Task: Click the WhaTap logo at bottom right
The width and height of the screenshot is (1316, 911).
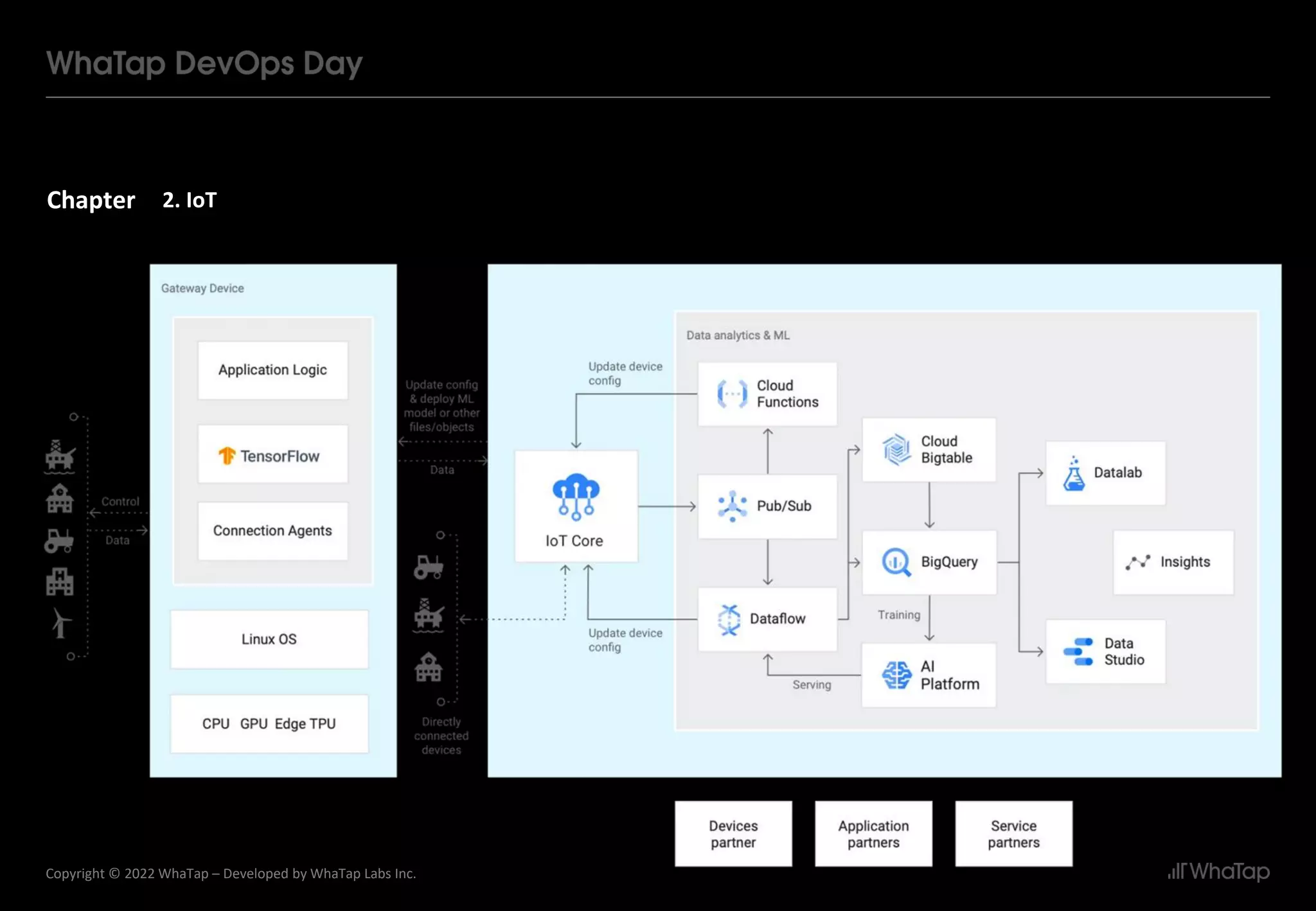Action: tap(1218, 871)
